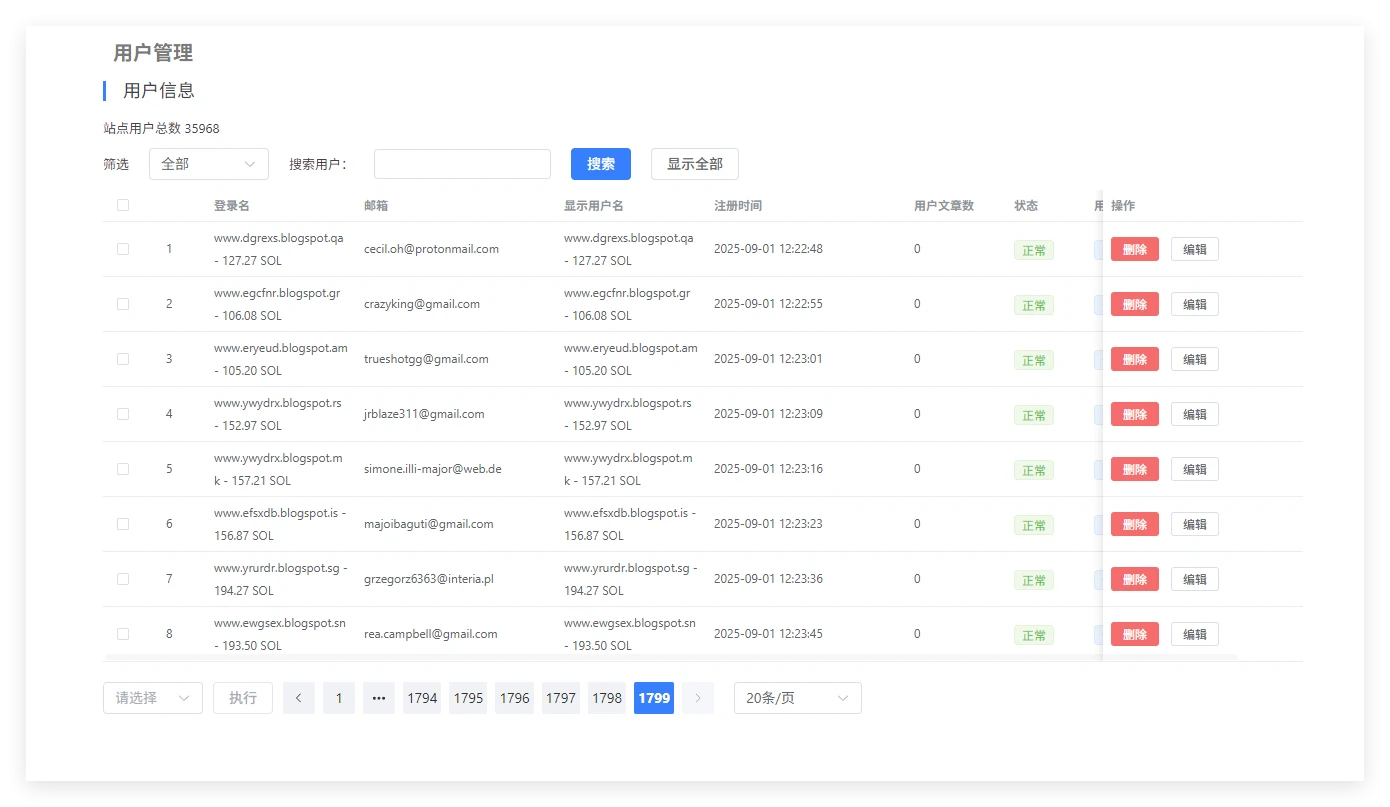Viewport: 1390px width, 807px height.
Task: Go to page 1794
Action: pos(422,698)
